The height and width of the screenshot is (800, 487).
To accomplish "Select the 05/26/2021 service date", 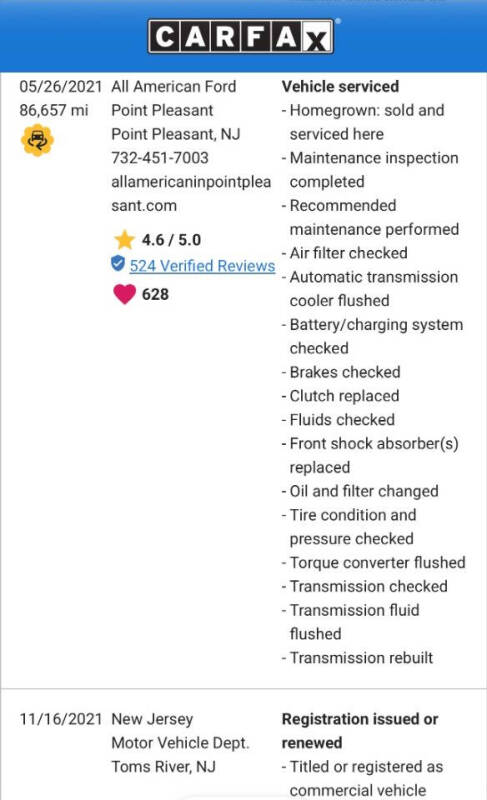I will pos(61,87).
